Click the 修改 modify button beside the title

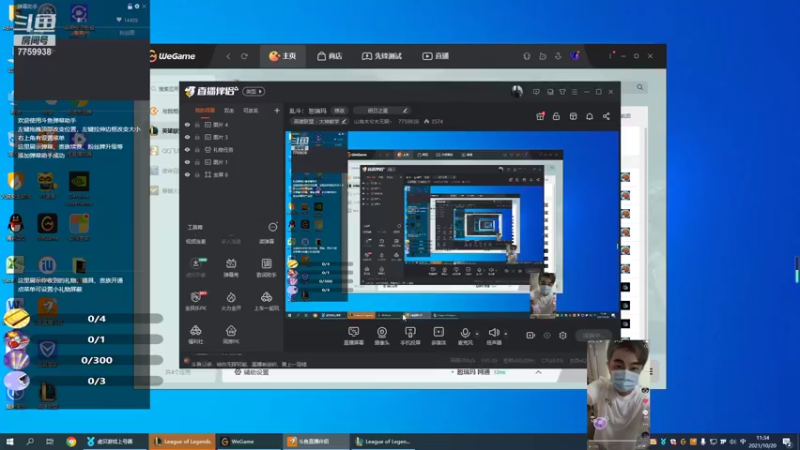click(339, 111)
